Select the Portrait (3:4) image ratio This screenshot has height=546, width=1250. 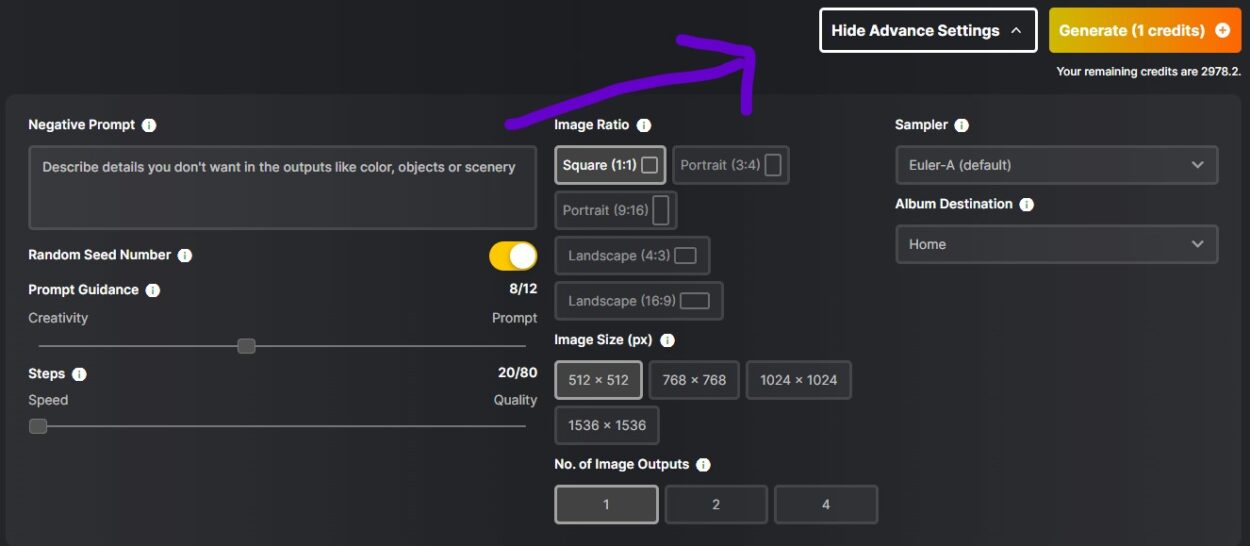(730, 165)
